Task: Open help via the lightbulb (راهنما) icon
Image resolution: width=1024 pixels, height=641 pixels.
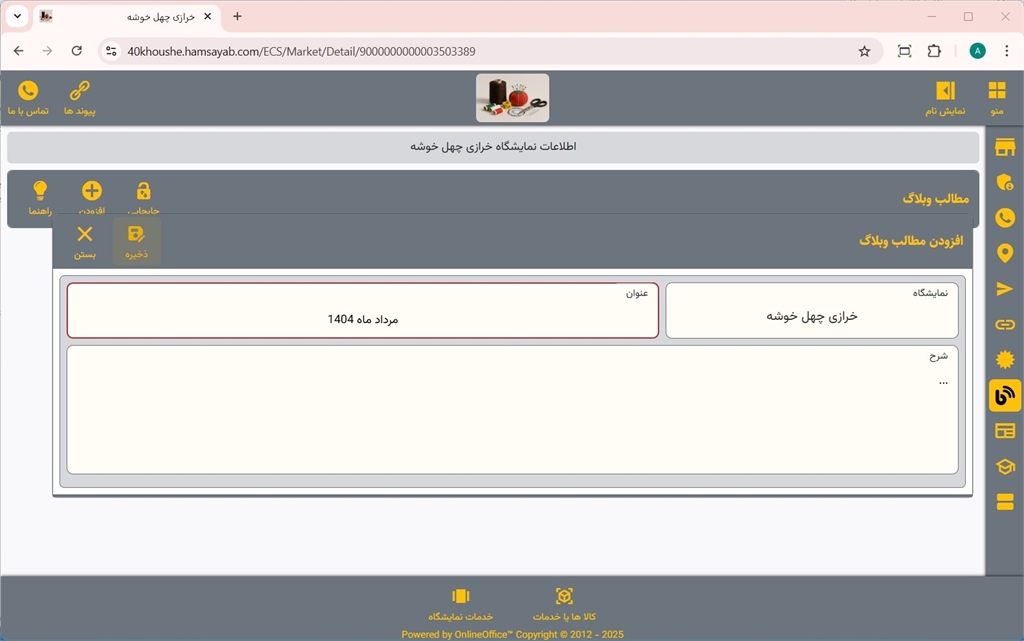Action: pos(40,192)
